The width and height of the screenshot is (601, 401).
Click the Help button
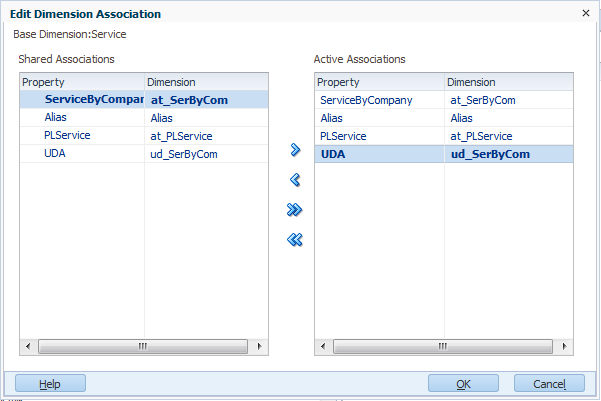click(50, 383)
